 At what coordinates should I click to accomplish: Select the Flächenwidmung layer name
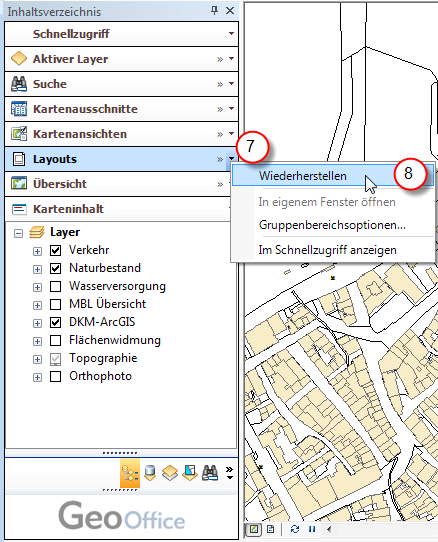115,340
